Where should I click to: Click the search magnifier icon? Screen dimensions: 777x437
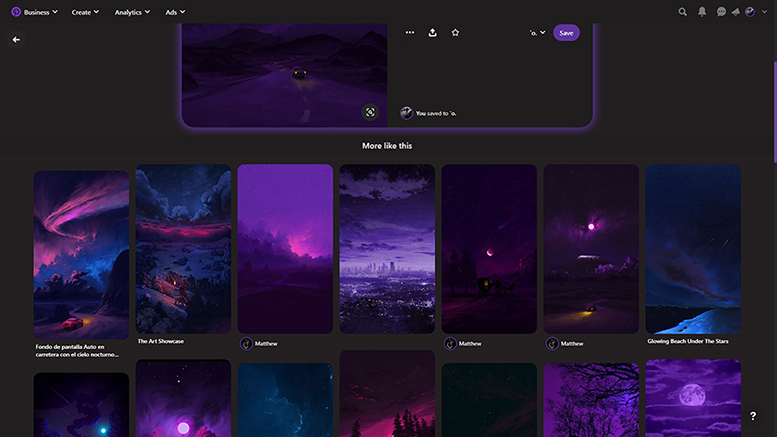[x=683, y=12]
